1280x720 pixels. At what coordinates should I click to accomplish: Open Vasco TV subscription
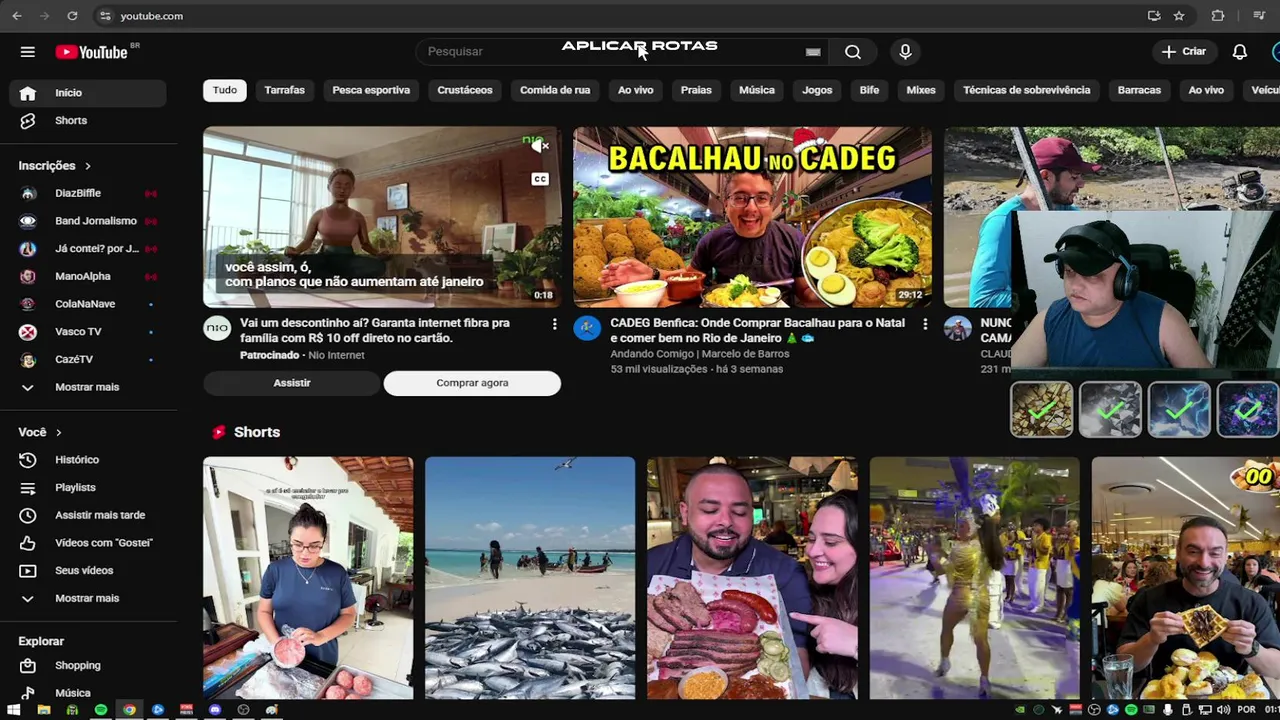(88, 331)
